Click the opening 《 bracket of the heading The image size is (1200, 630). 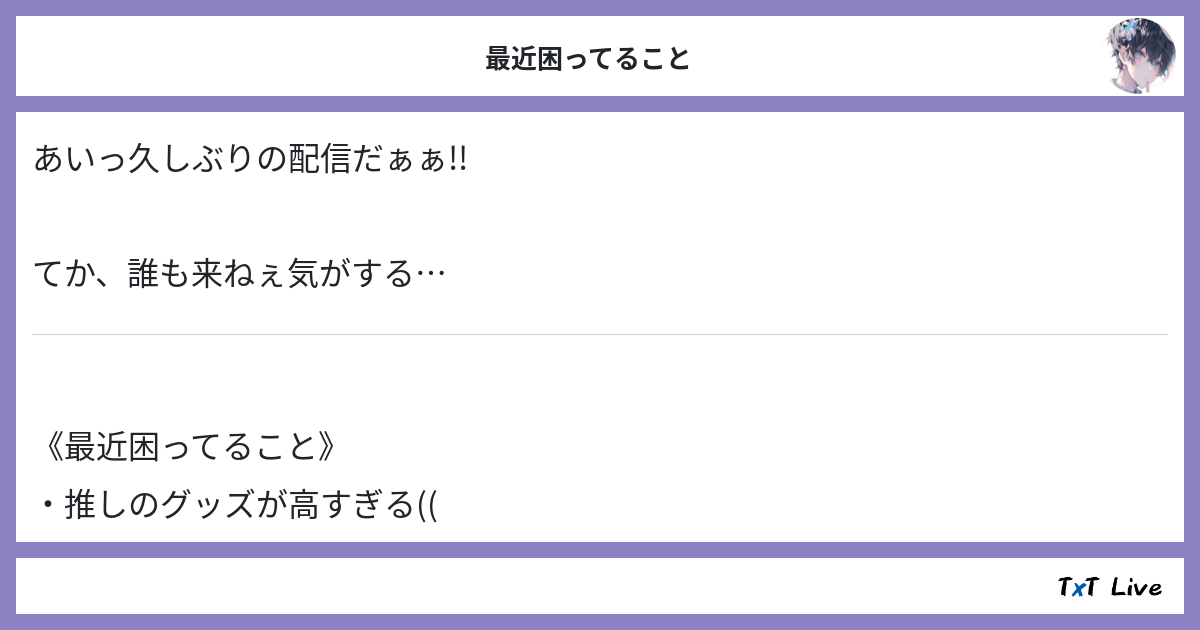(50, 447)
